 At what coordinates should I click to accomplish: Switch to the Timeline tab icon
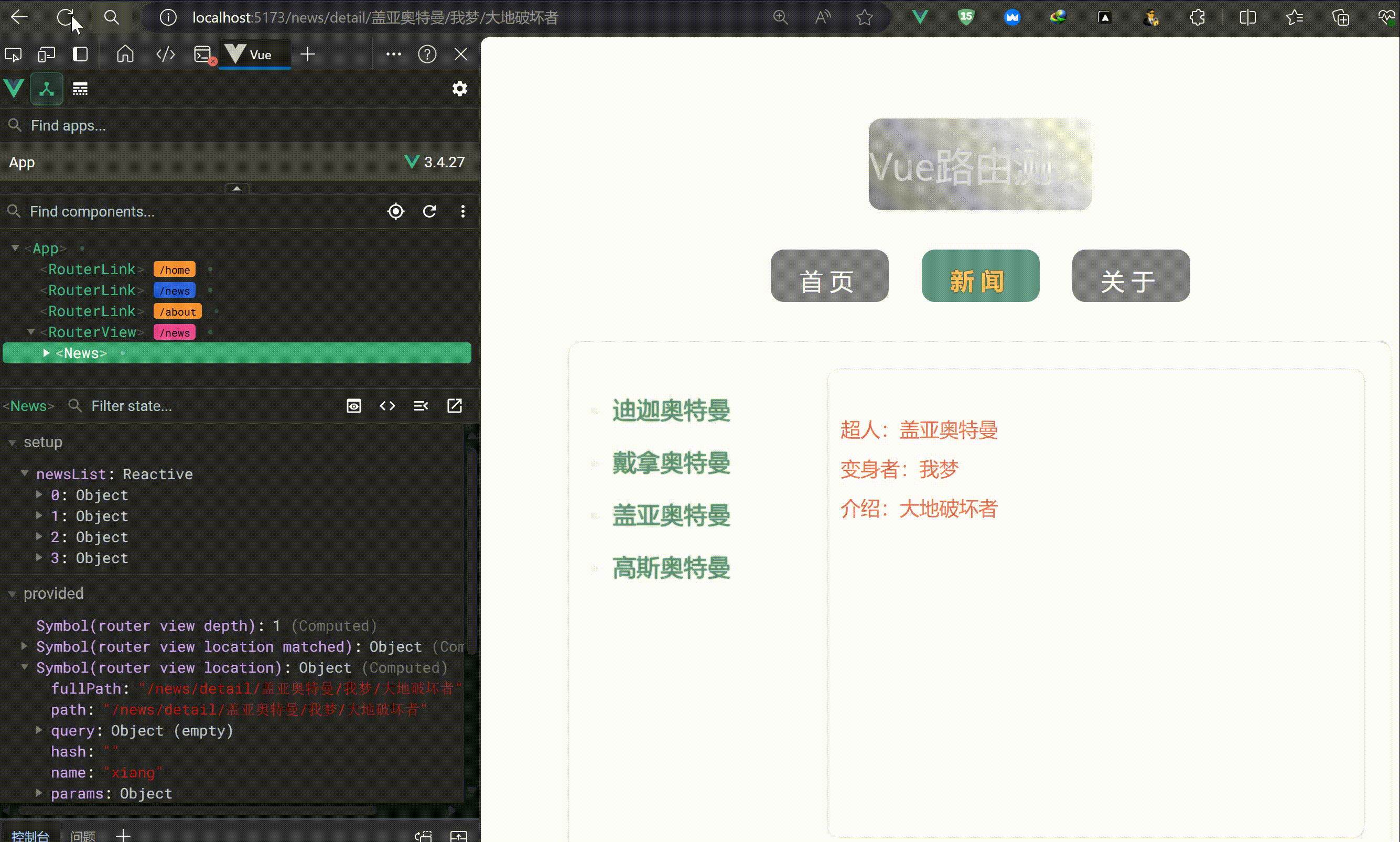click(80, 89)
